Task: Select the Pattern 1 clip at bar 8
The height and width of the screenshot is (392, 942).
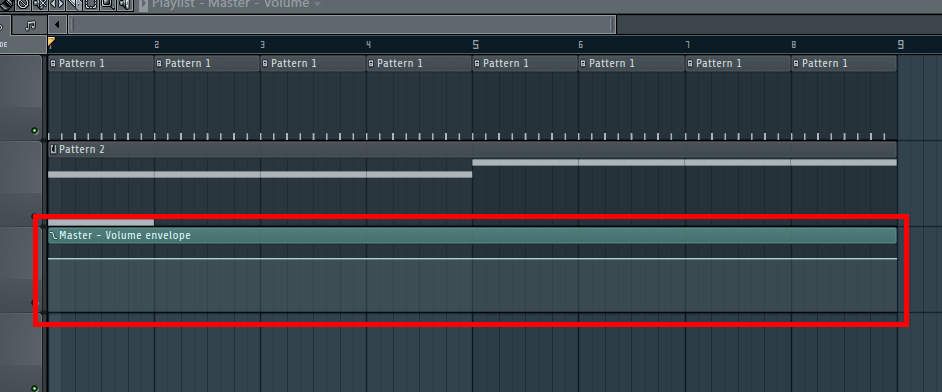Action: tap(844, 63)
